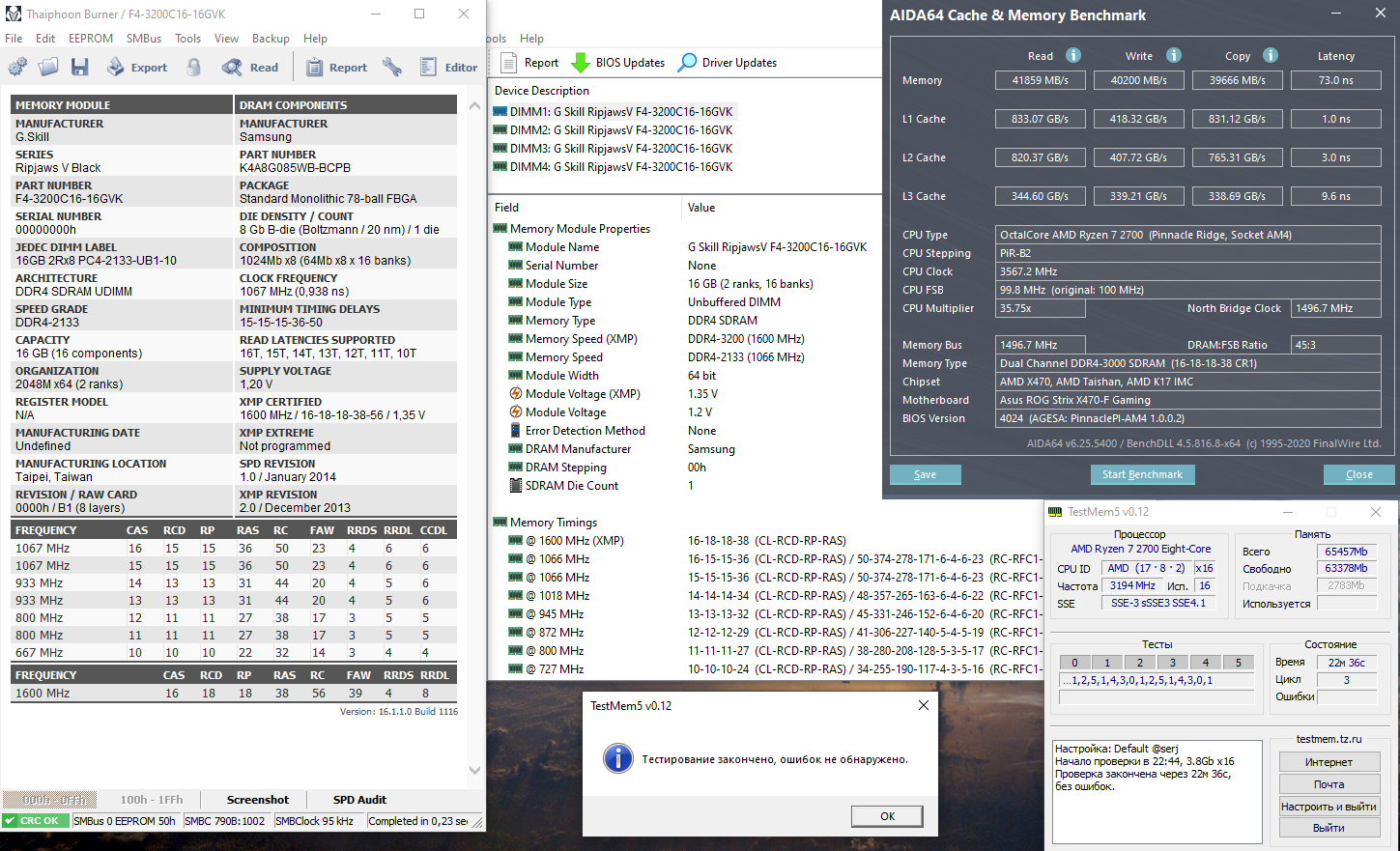
Task: Click Export in Thaiphoon Burner toolbar
Action: pyautogui.click(x=137, y=67)
